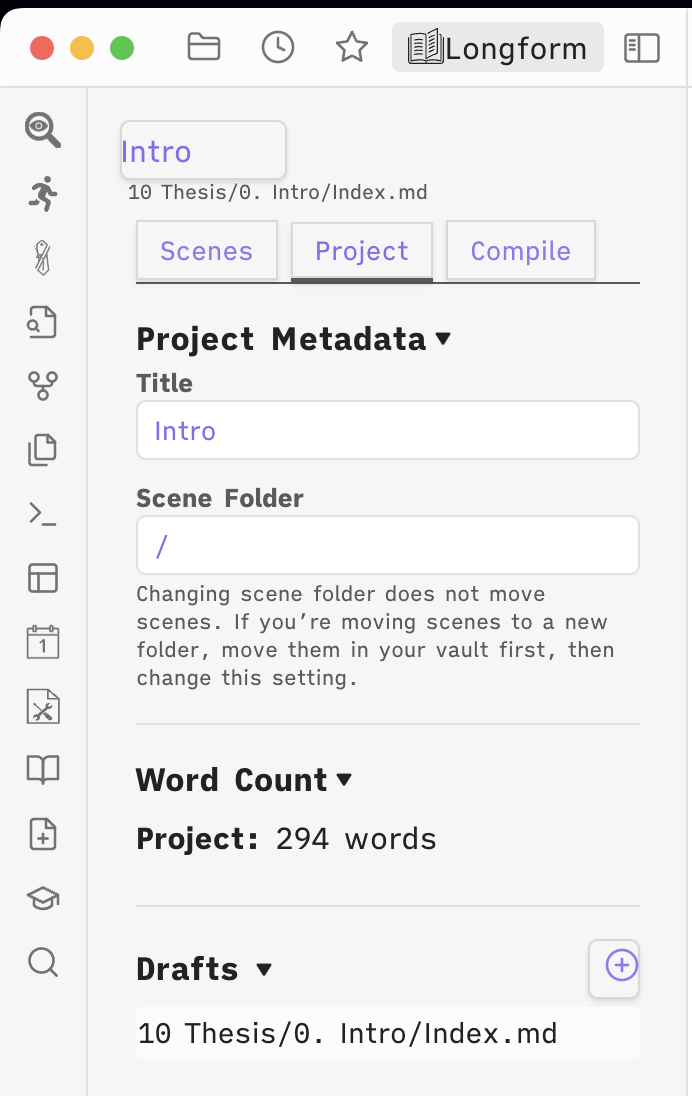Select the Longform running-man ribbon icon
This screenshot has width=692, height=1096.
41,194
